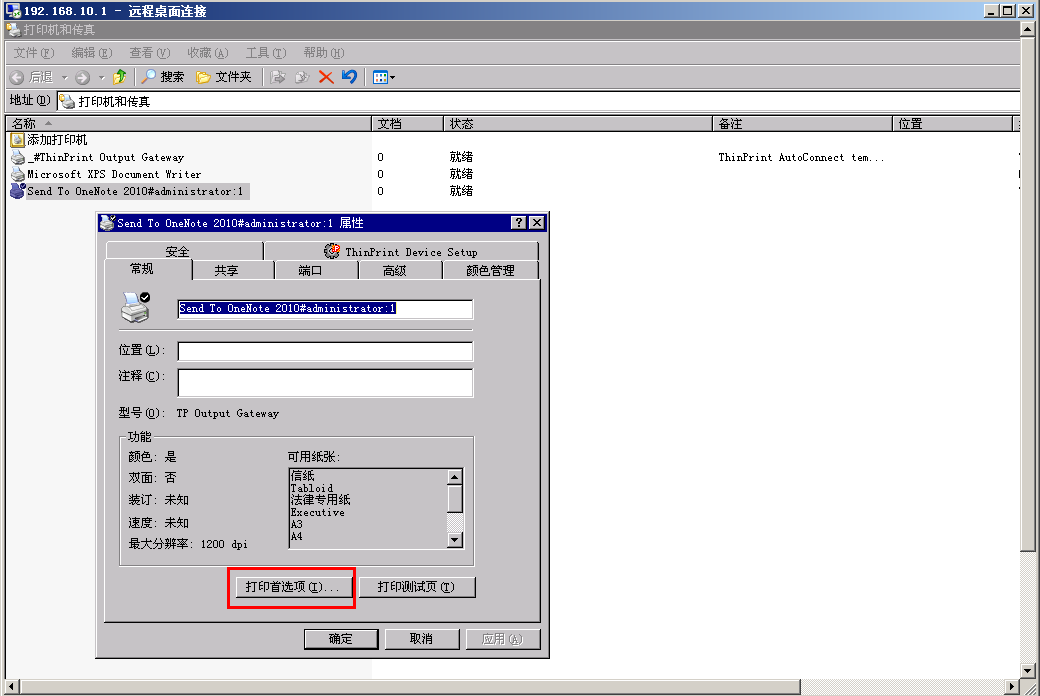Viewport: 1040px width, 696px height.
Task: Click 打印首选项(I)... button
Action: [x=293, y=587]
